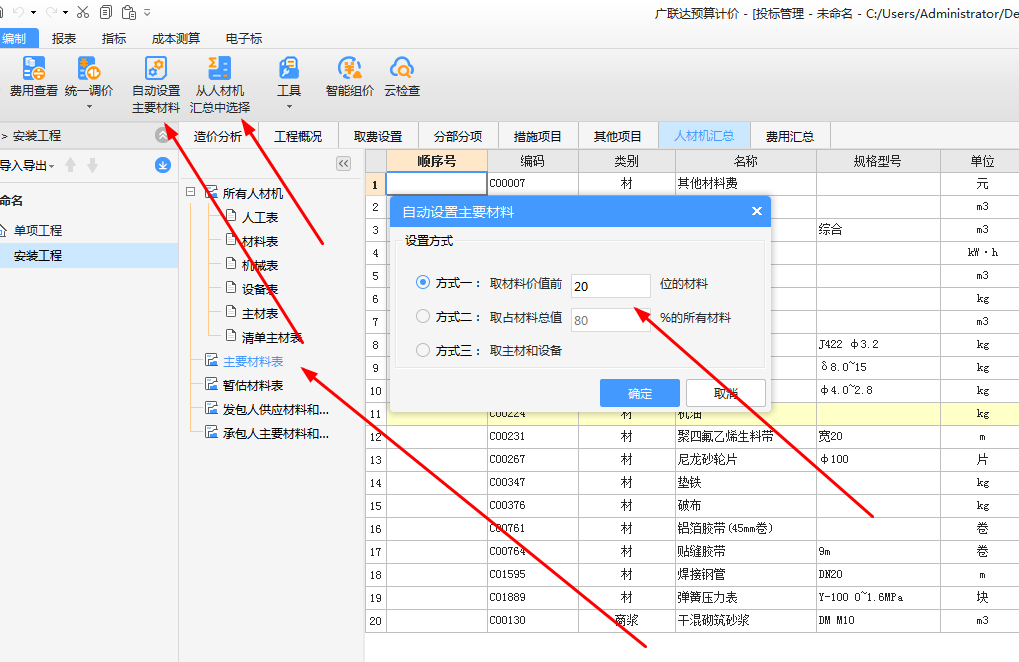The width and height of the screenshot is (1019, 662).
Task: Open the 分部分项 tab
Action: point(458,136)
